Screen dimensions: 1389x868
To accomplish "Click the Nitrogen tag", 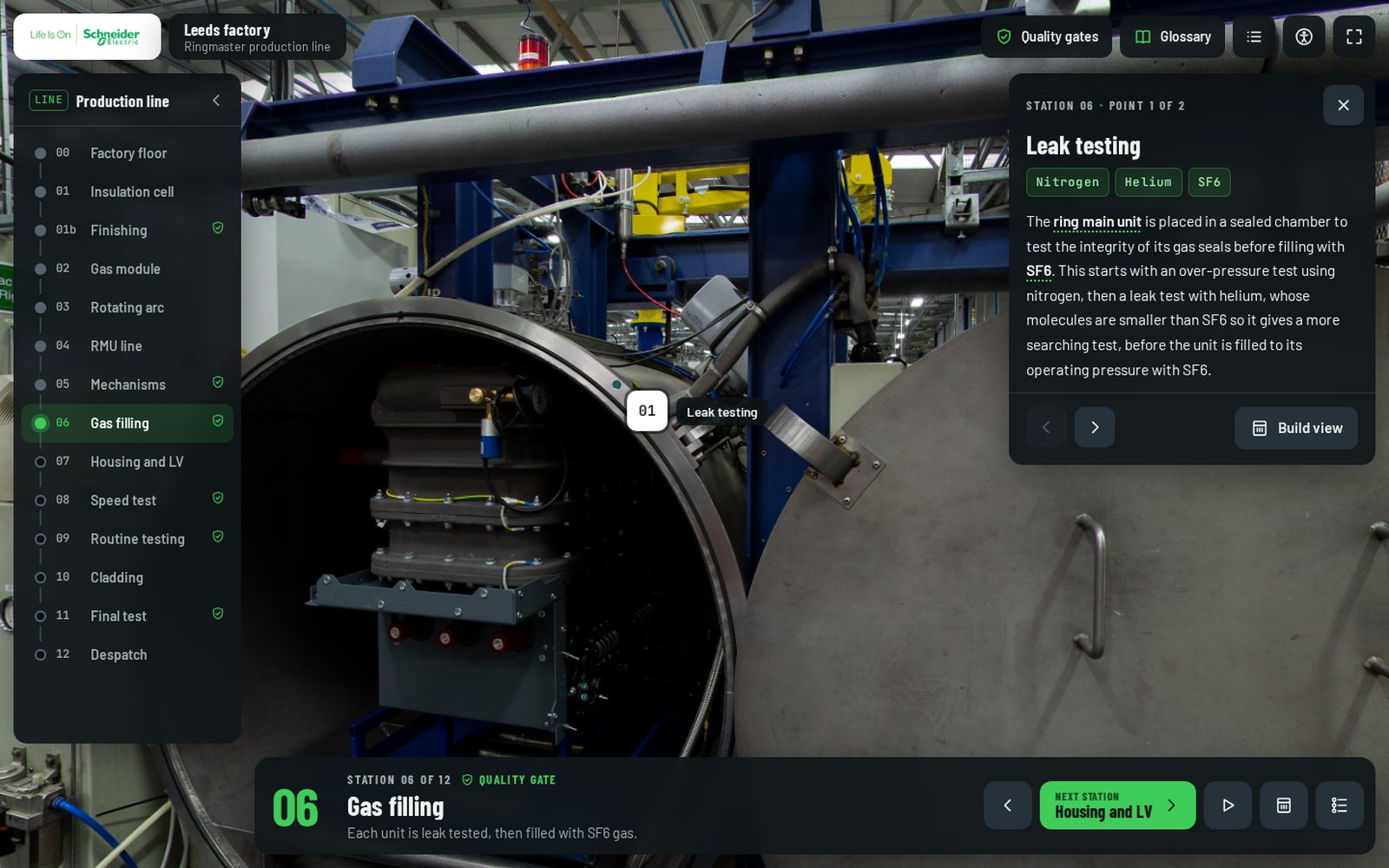I will 1067,182.
